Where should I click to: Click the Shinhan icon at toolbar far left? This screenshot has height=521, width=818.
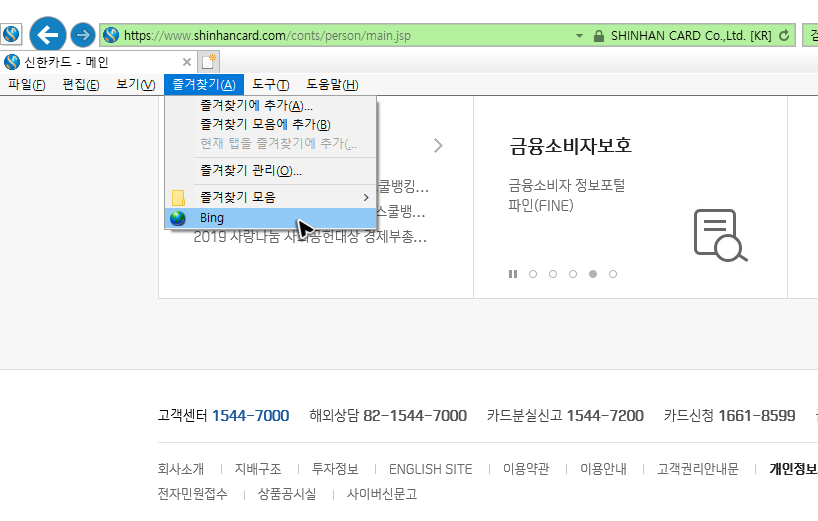[11, 34]
